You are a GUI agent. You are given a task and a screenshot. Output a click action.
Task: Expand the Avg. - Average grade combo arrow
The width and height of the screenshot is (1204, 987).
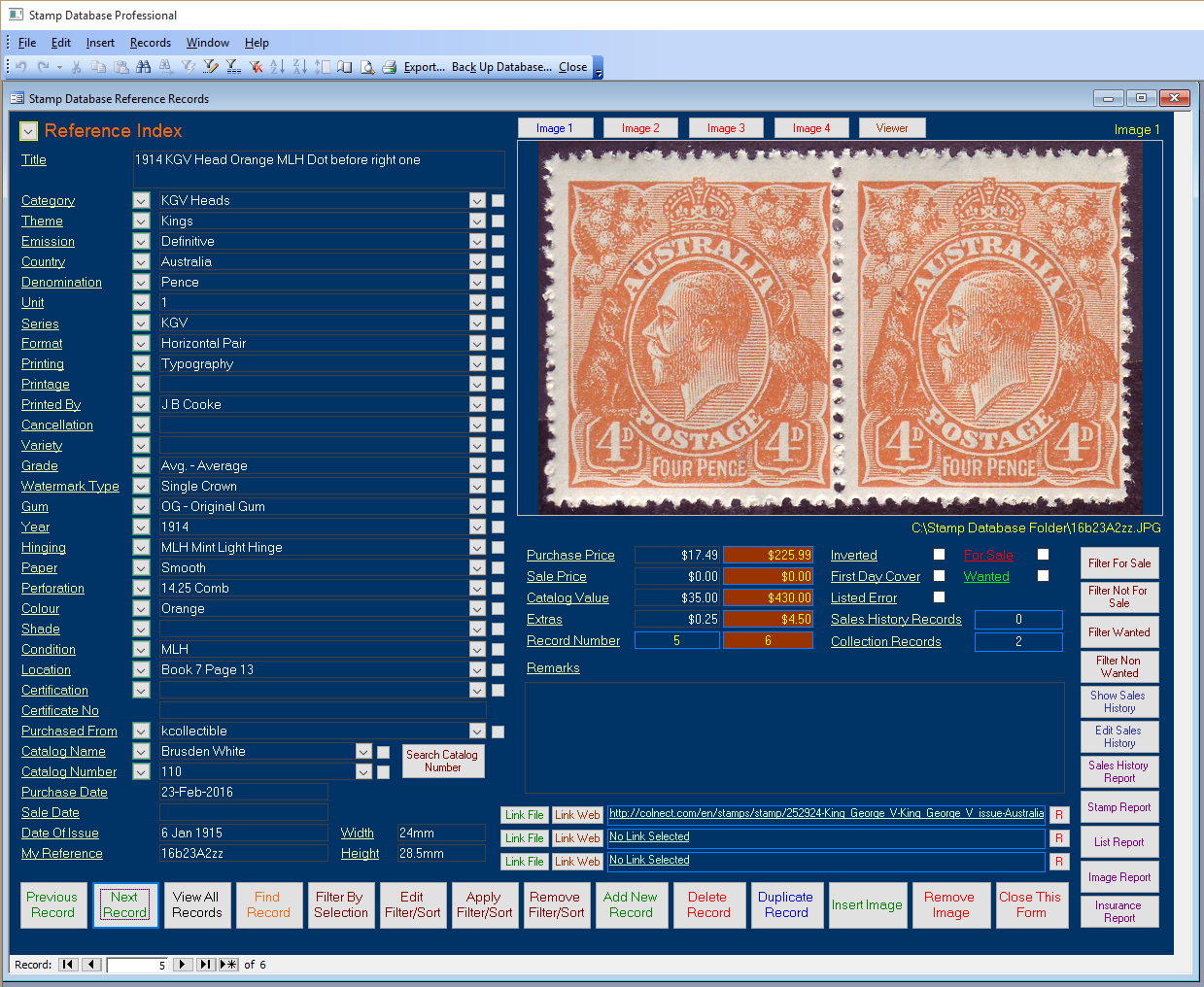click(x=477, y=465)
